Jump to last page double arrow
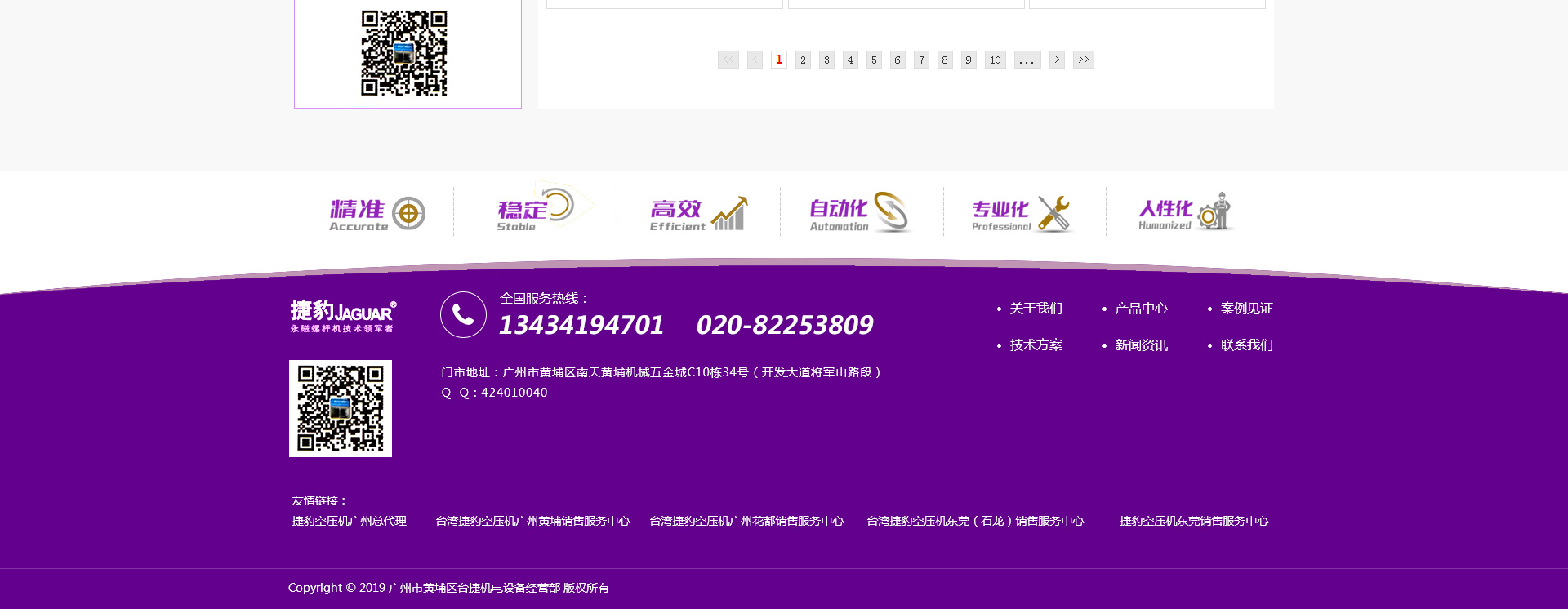Image resolution: width=1568 pixels, height=609 pixels. pos(1083,60)
